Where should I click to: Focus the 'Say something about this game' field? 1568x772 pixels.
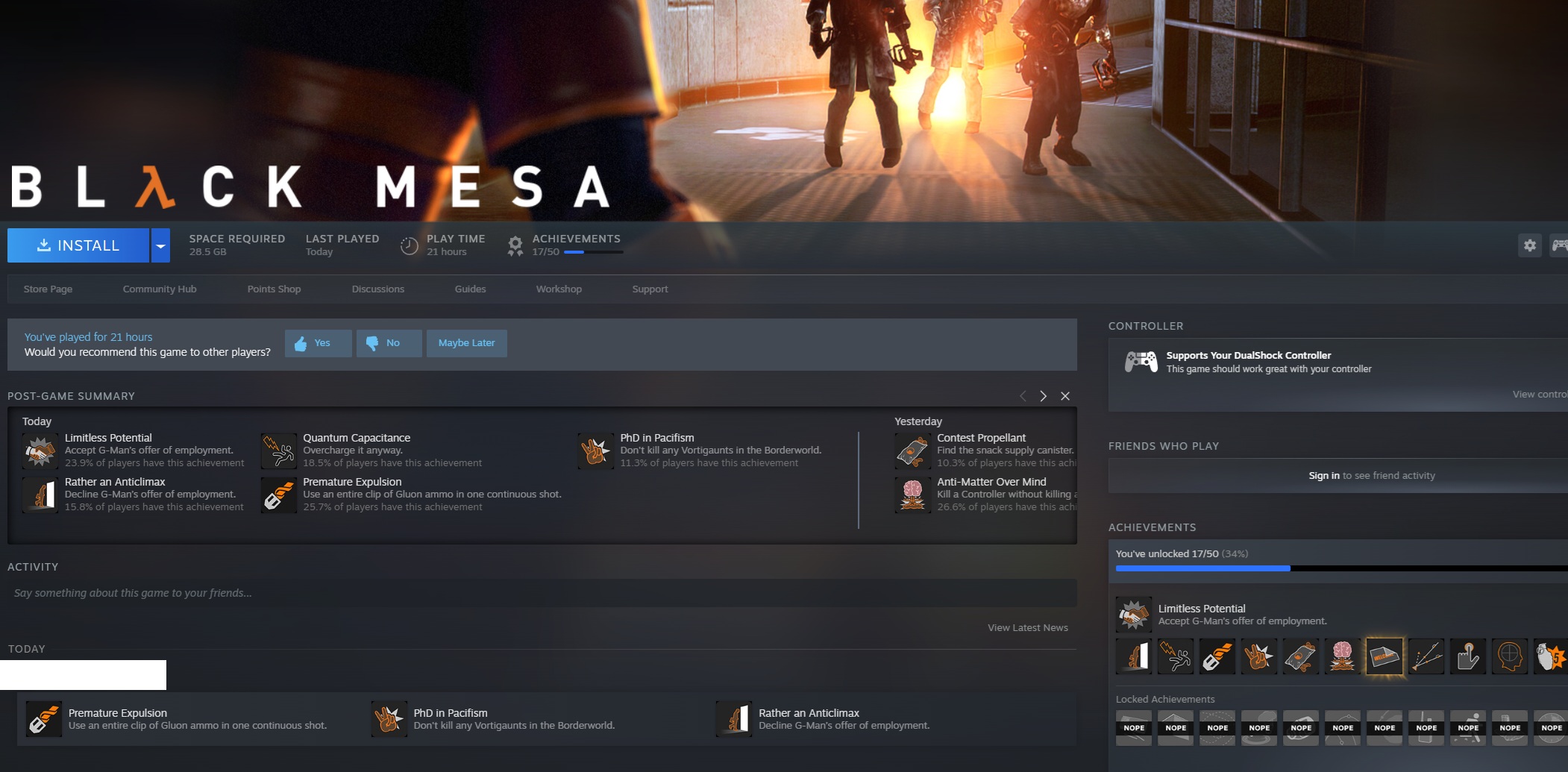click(x=542, y=593)
